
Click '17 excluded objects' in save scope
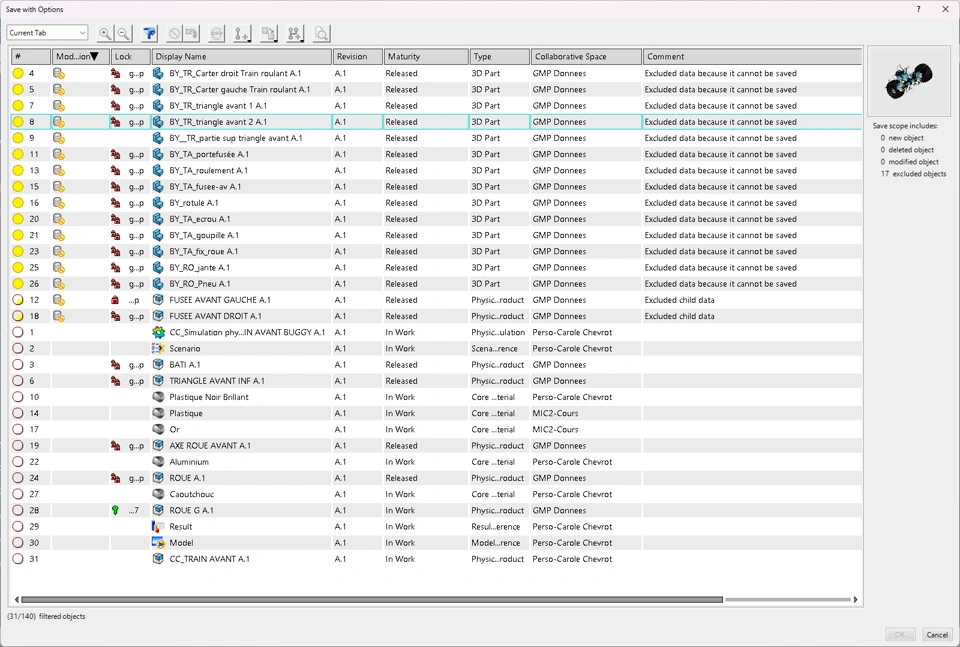[913, 174]
